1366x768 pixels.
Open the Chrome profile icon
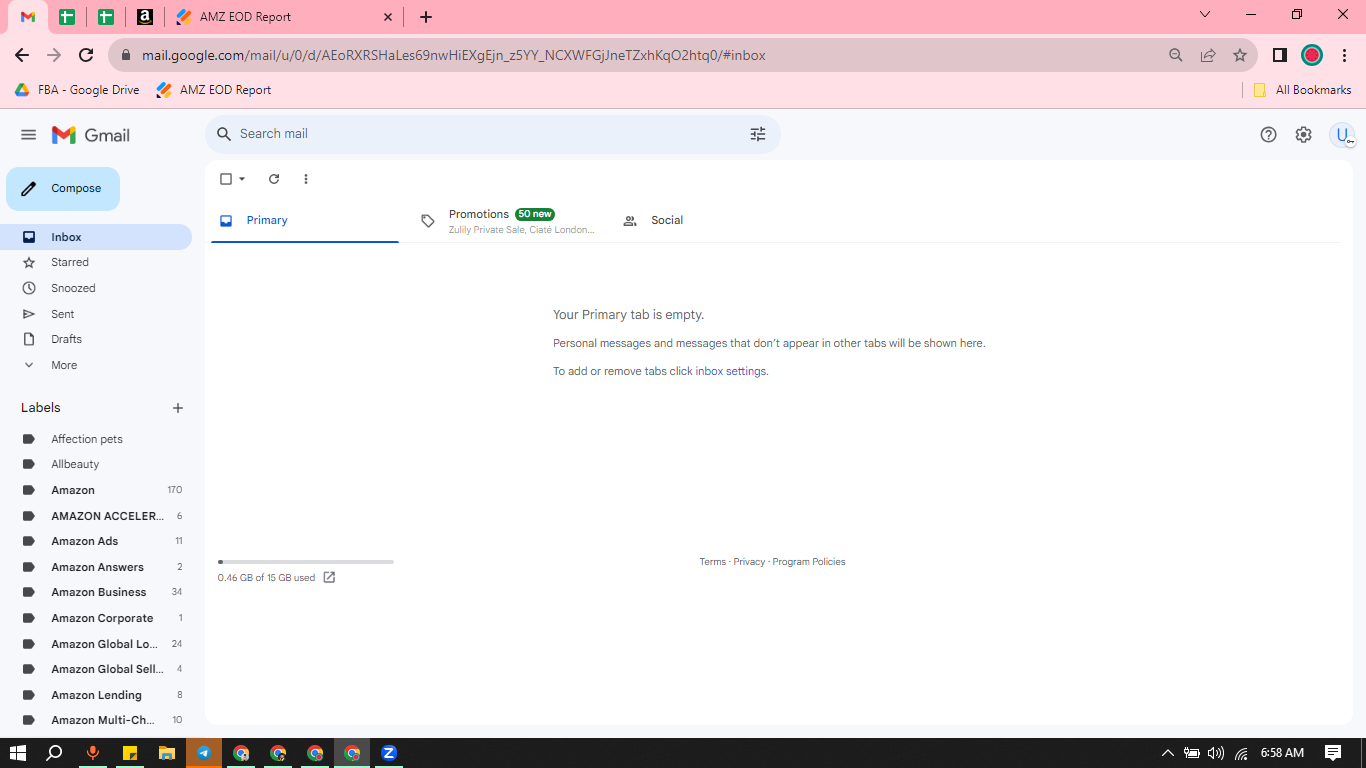pyautogui.click(x=1312, y=55)
